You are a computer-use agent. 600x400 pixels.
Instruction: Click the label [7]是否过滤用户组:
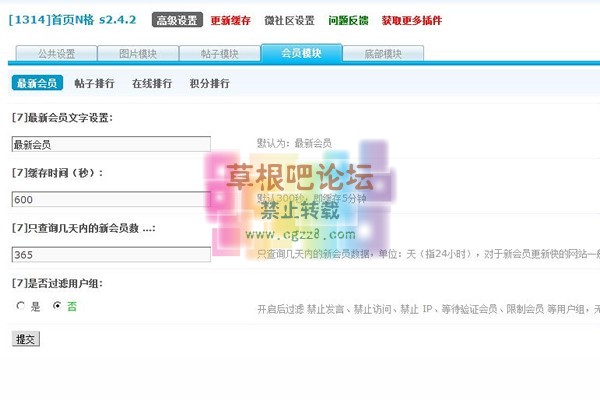[x=57, y=284]
